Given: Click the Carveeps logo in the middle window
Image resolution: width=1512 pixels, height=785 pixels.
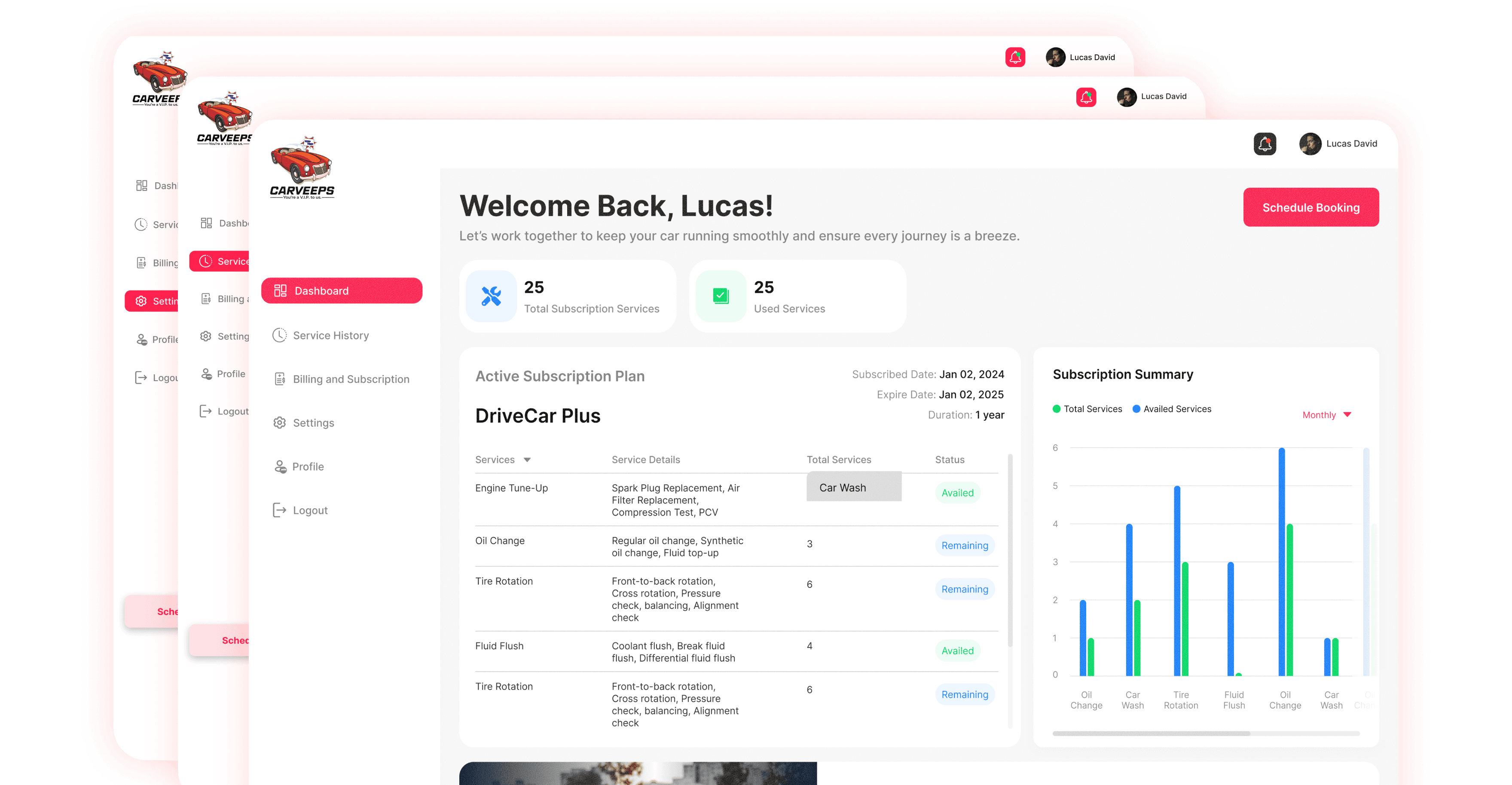Looking at the screenshot, I should click(x=224, y=118).
